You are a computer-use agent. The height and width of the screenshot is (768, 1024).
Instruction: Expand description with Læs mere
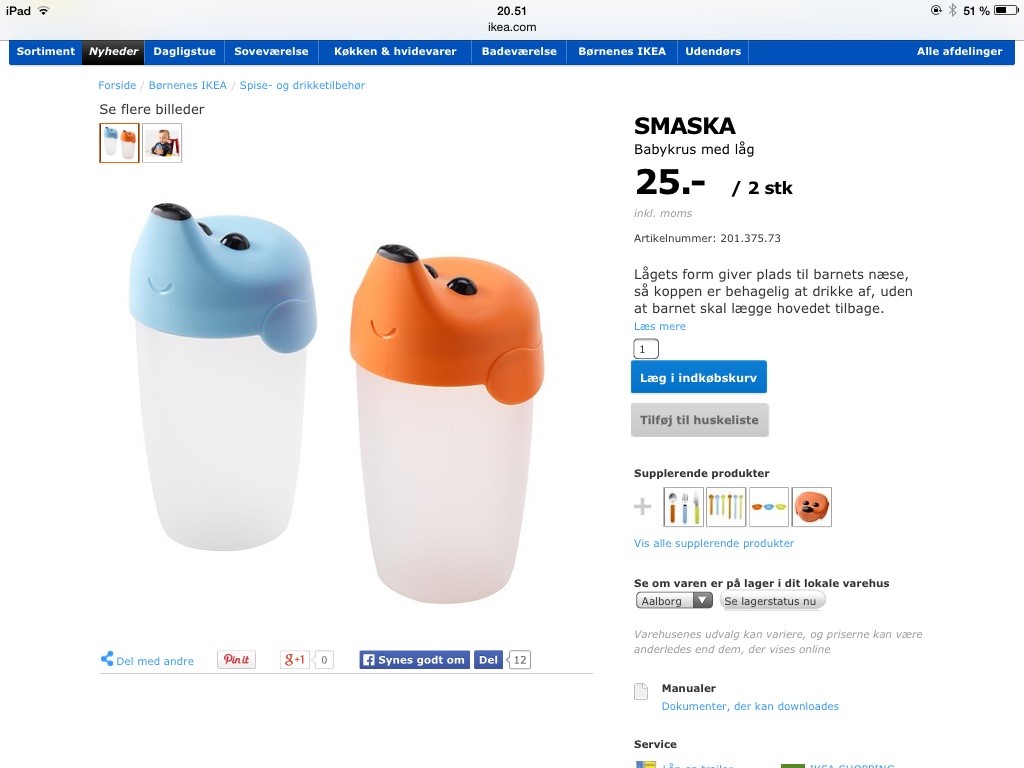(660, 327)
